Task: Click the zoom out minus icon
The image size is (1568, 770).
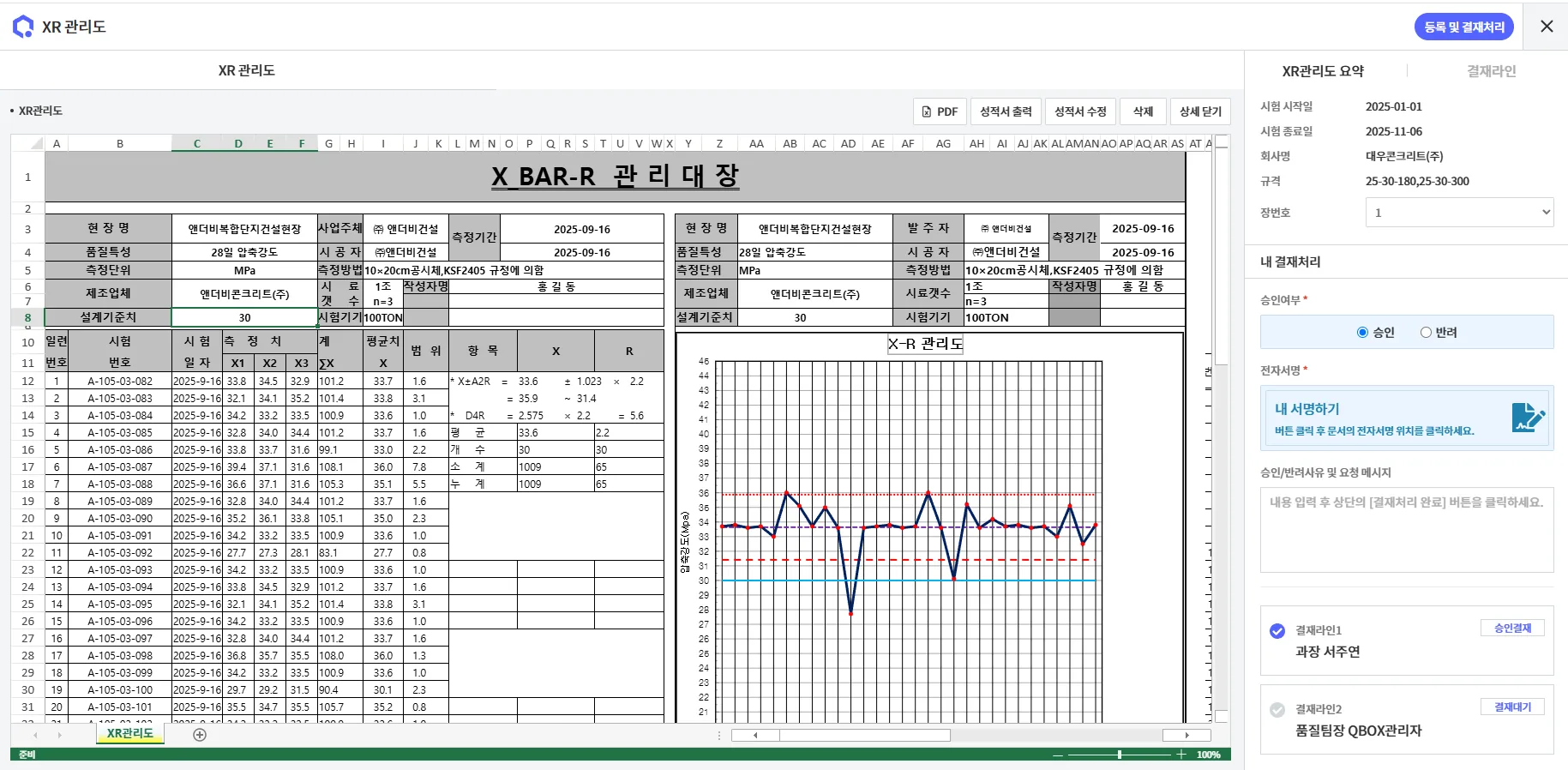Action: coord(1058,755)
